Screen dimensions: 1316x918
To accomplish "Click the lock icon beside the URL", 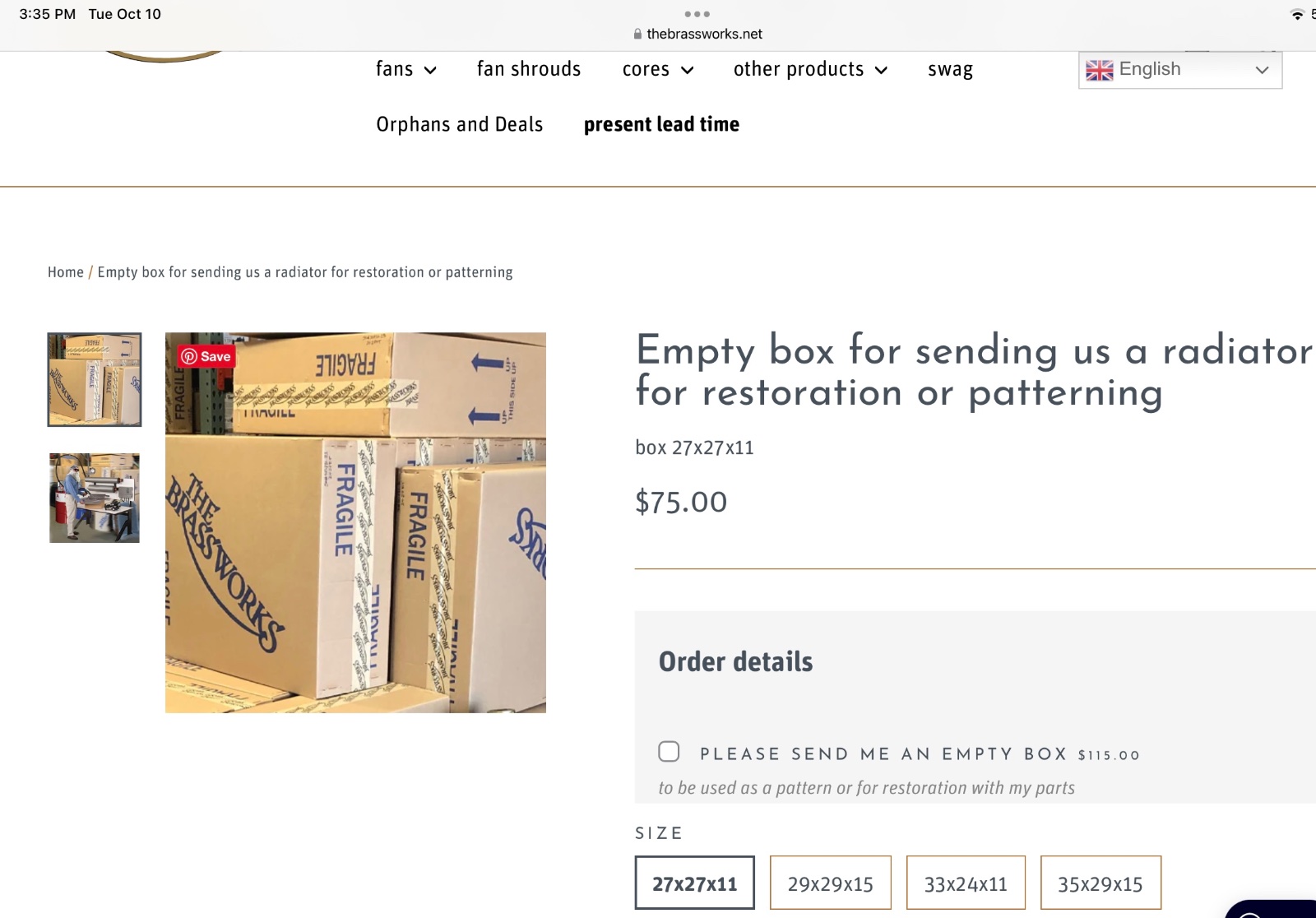I will pos(637,34).
